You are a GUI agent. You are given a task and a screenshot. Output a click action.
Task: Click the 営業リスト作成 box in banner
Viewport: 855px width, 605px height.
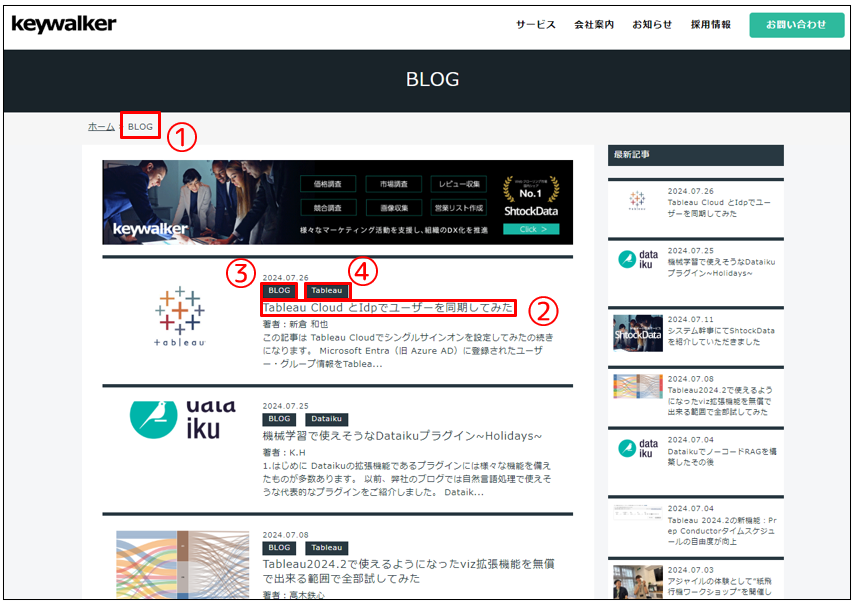[459, 208]
